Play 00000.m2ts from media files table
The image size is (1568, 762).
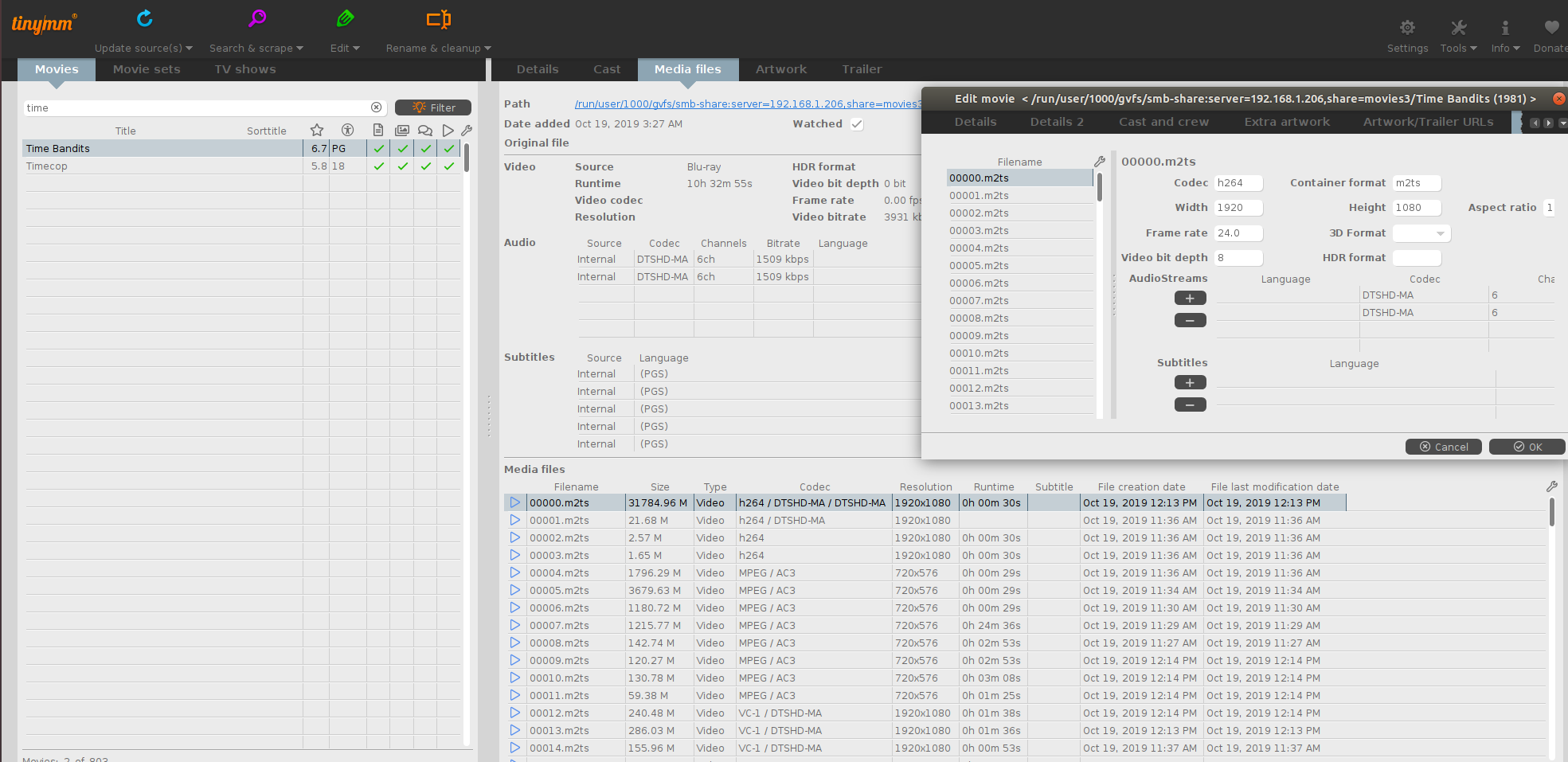point(515,502)
